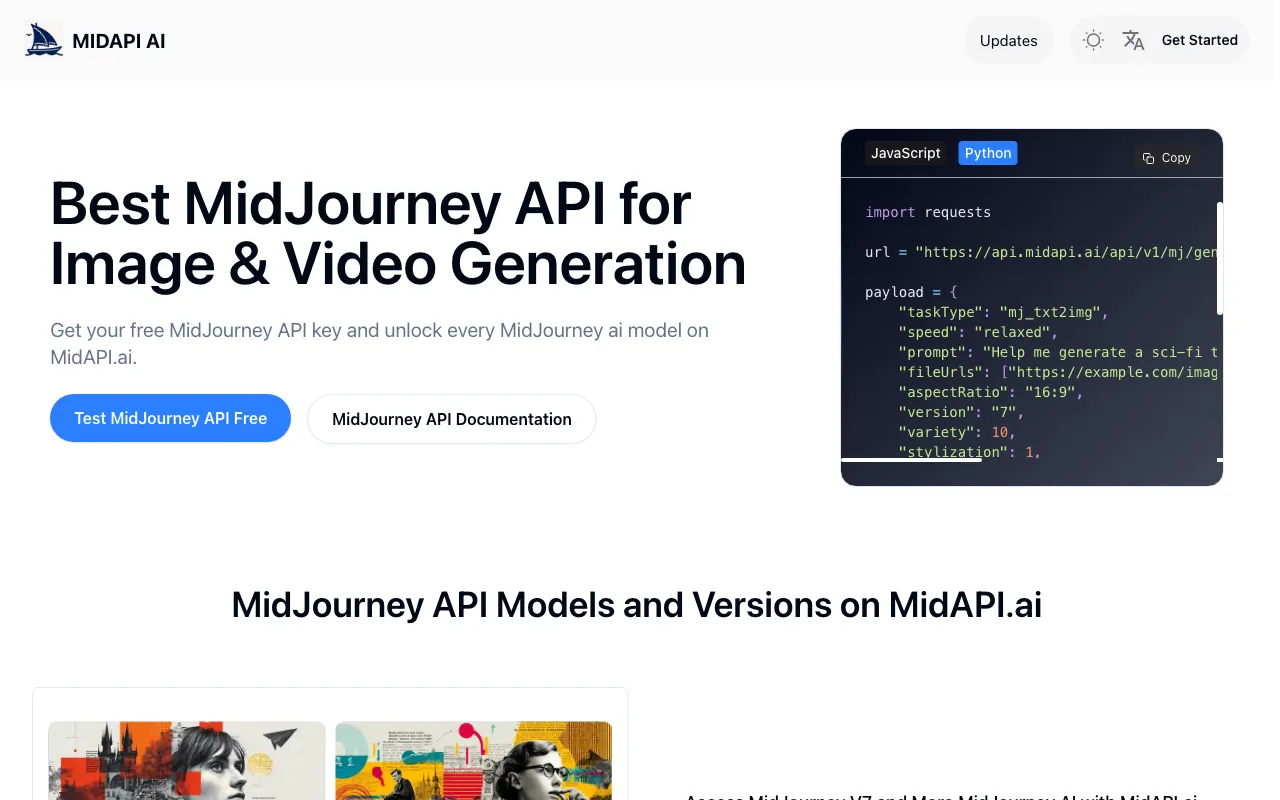Click the '"prompt"' code line

click(1058, 352)
